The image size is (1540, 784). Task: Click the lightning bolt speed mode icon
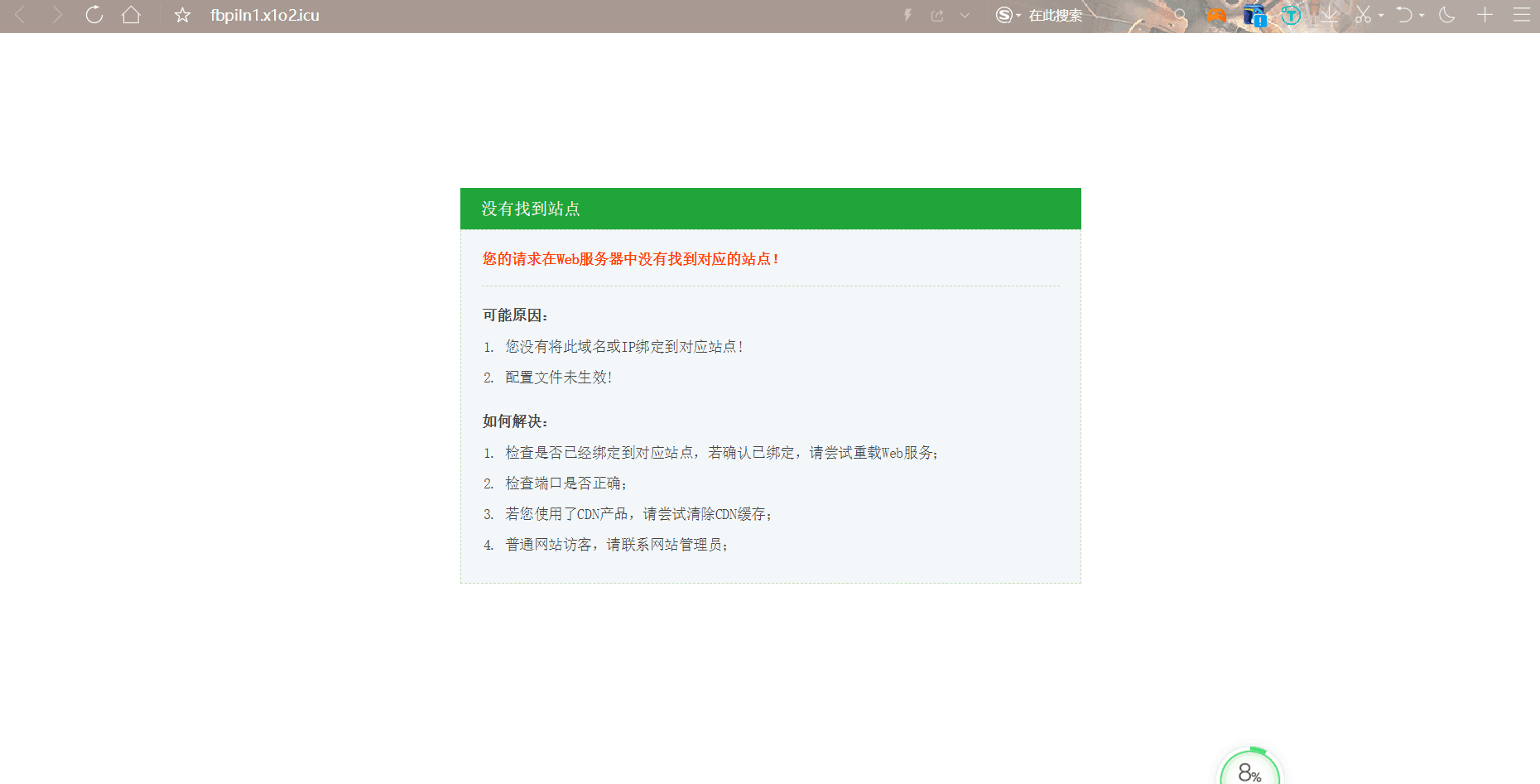[908, 15]
